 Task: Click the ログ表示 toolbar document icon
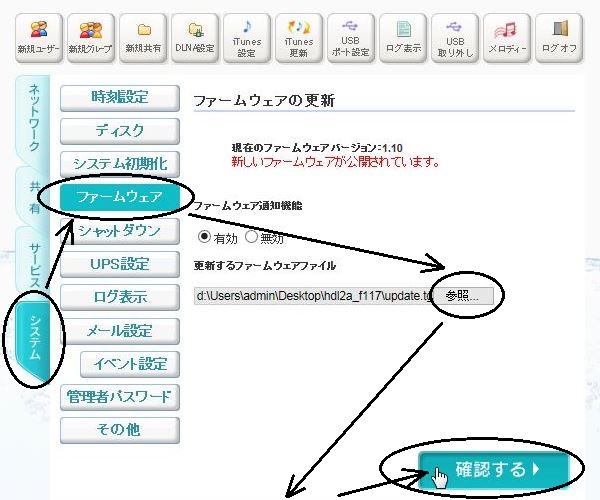coord(403,38)
